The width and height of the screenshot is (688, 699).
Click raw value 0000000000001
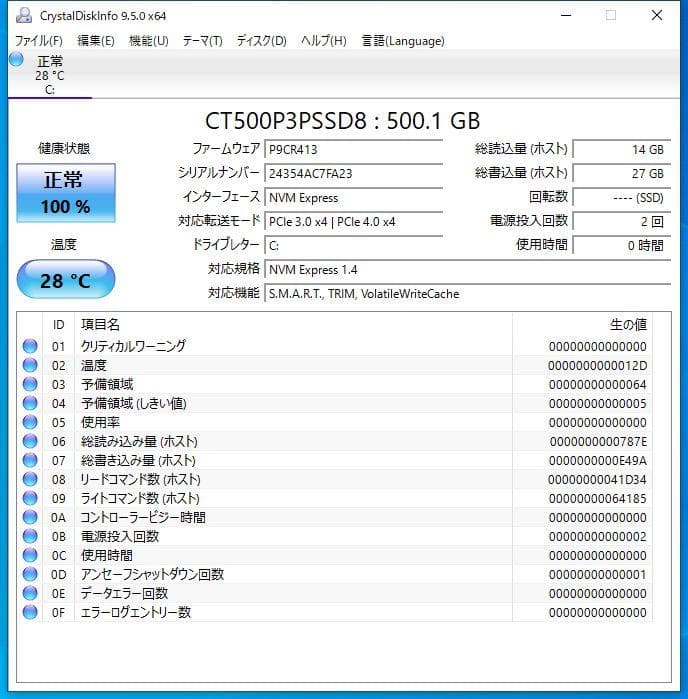coord(597,575)
